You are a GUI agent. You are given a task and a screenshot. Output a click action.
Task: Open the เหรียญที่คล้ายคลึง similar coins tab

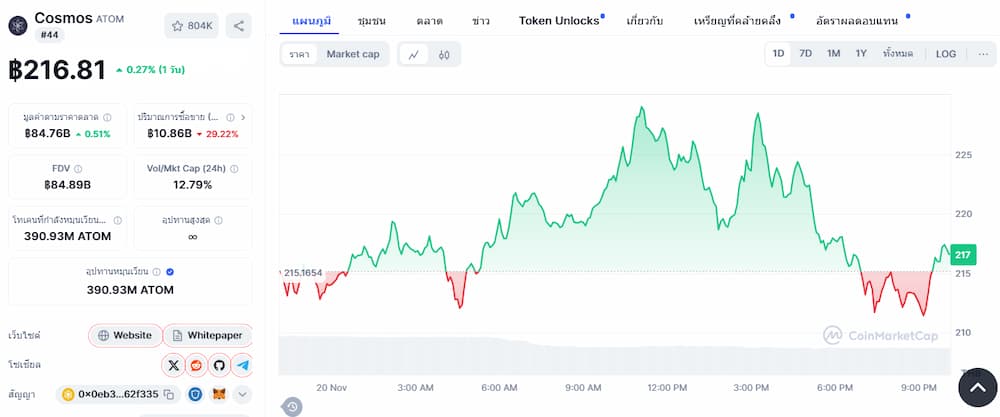tap(737, 20)
